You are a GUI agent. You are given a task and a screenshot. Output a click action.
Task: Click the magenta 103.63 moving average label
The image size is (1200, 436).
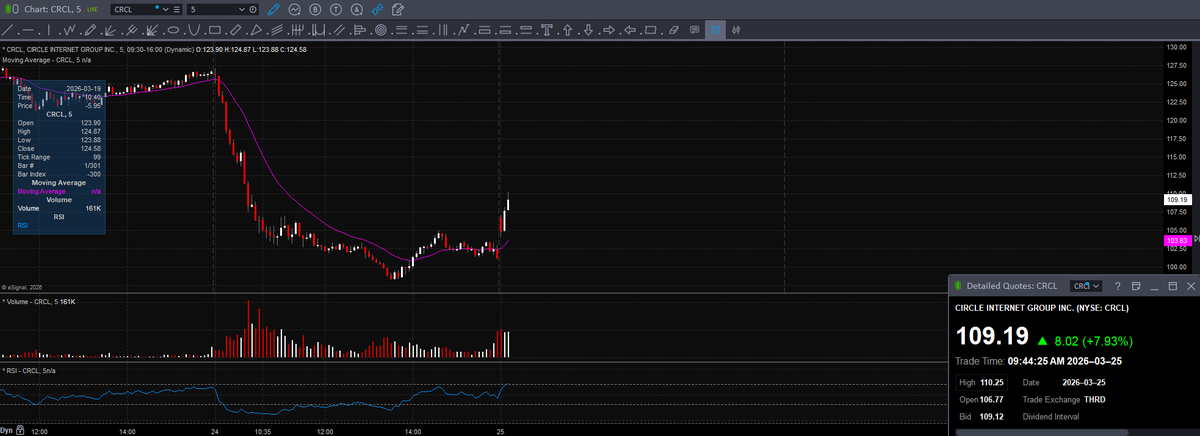coord(1176,241)
